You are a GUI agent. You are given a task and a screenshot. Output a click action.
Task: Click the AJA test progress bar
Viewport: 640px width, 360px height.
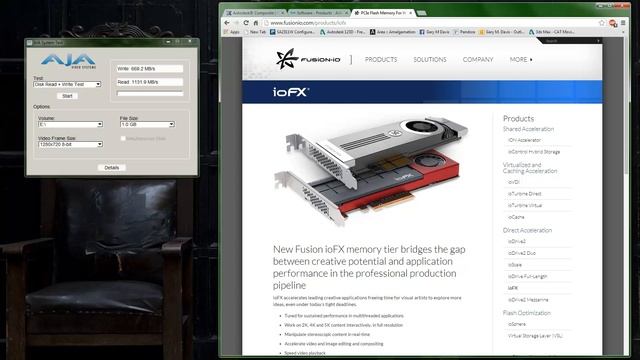point(150,93)
